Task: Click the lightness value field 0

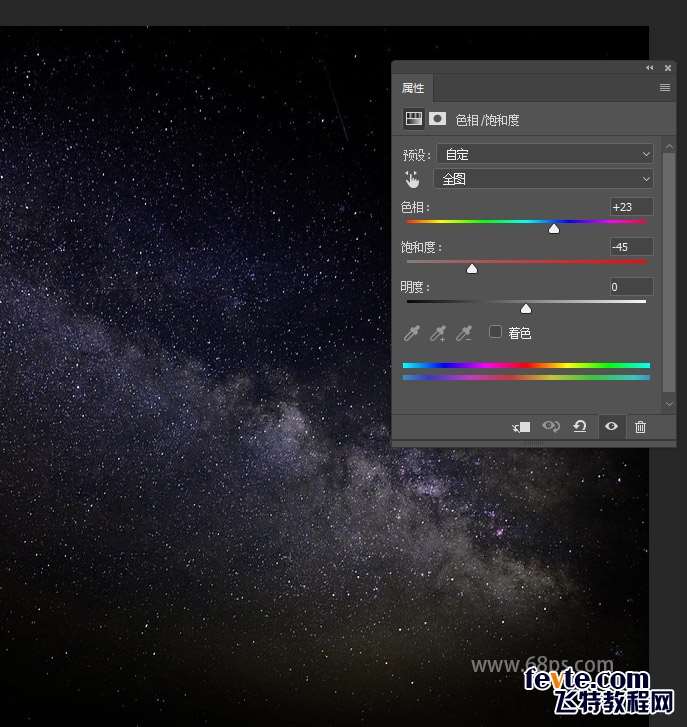Action: pyautogui.click(x=631, y=287)
